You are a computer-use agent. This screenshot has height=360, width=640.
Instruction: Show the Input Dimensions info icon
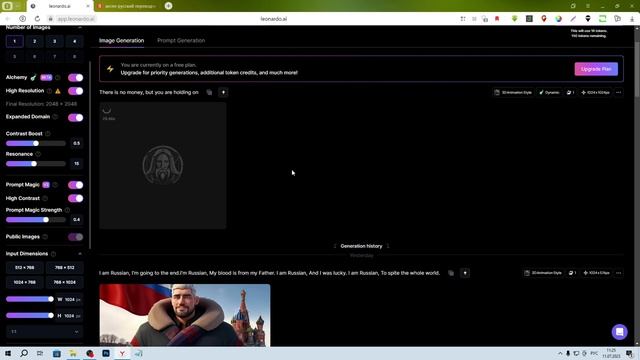53,254
